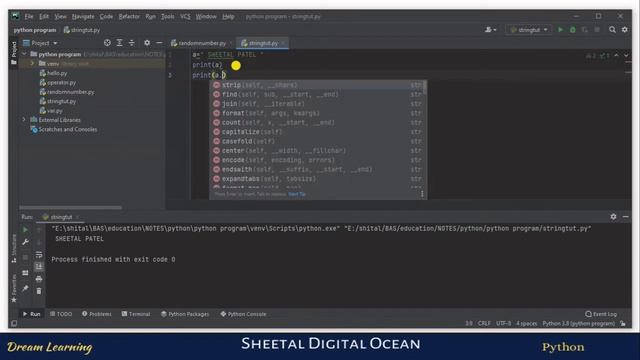The height and width of the screenshot is (360, 640).
Task: Open Search Everywhere magnifier icon
Action: pos(612,30)
